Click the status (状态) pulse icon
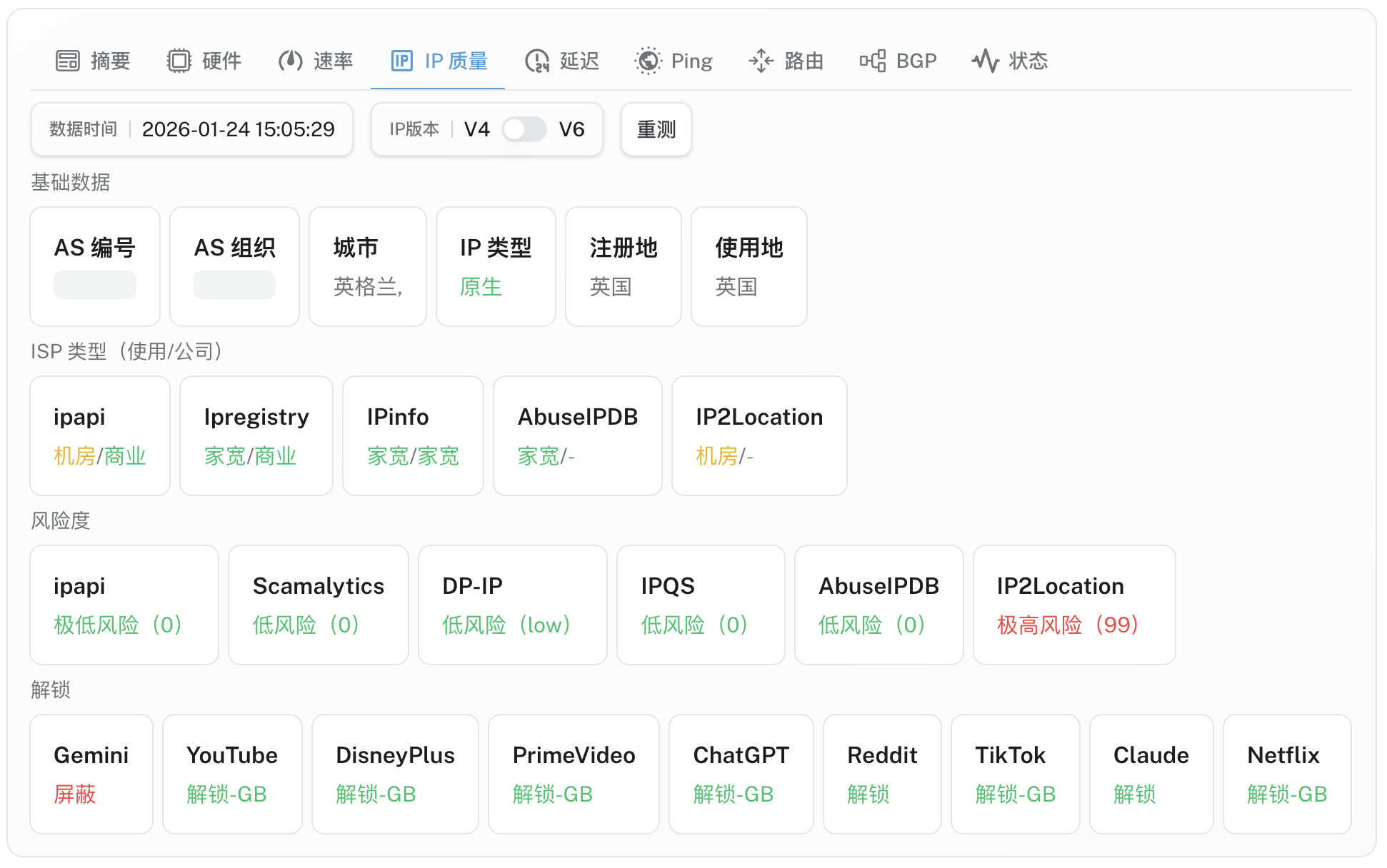This screenshot has height=868, width=1387. 986,61
